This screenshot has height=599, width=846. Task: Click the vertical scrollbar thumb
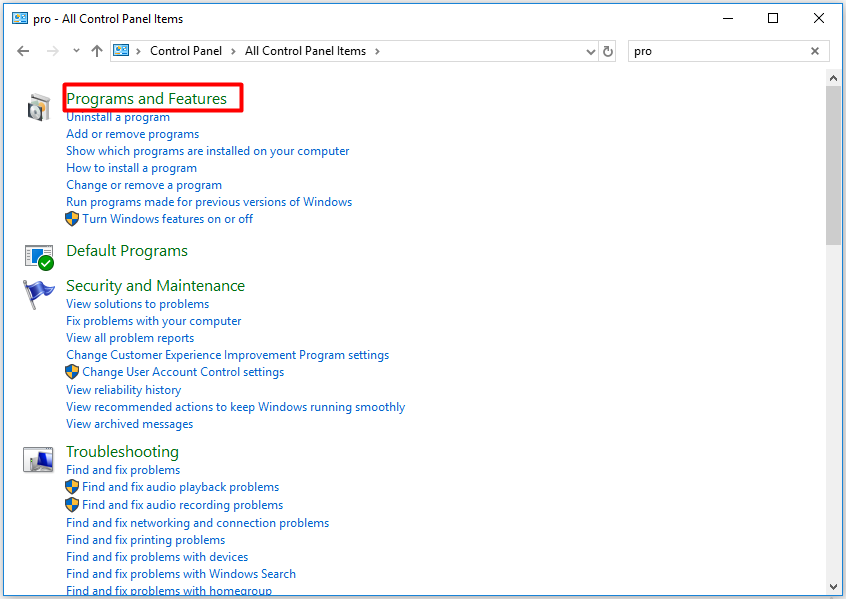click(833, 165)
